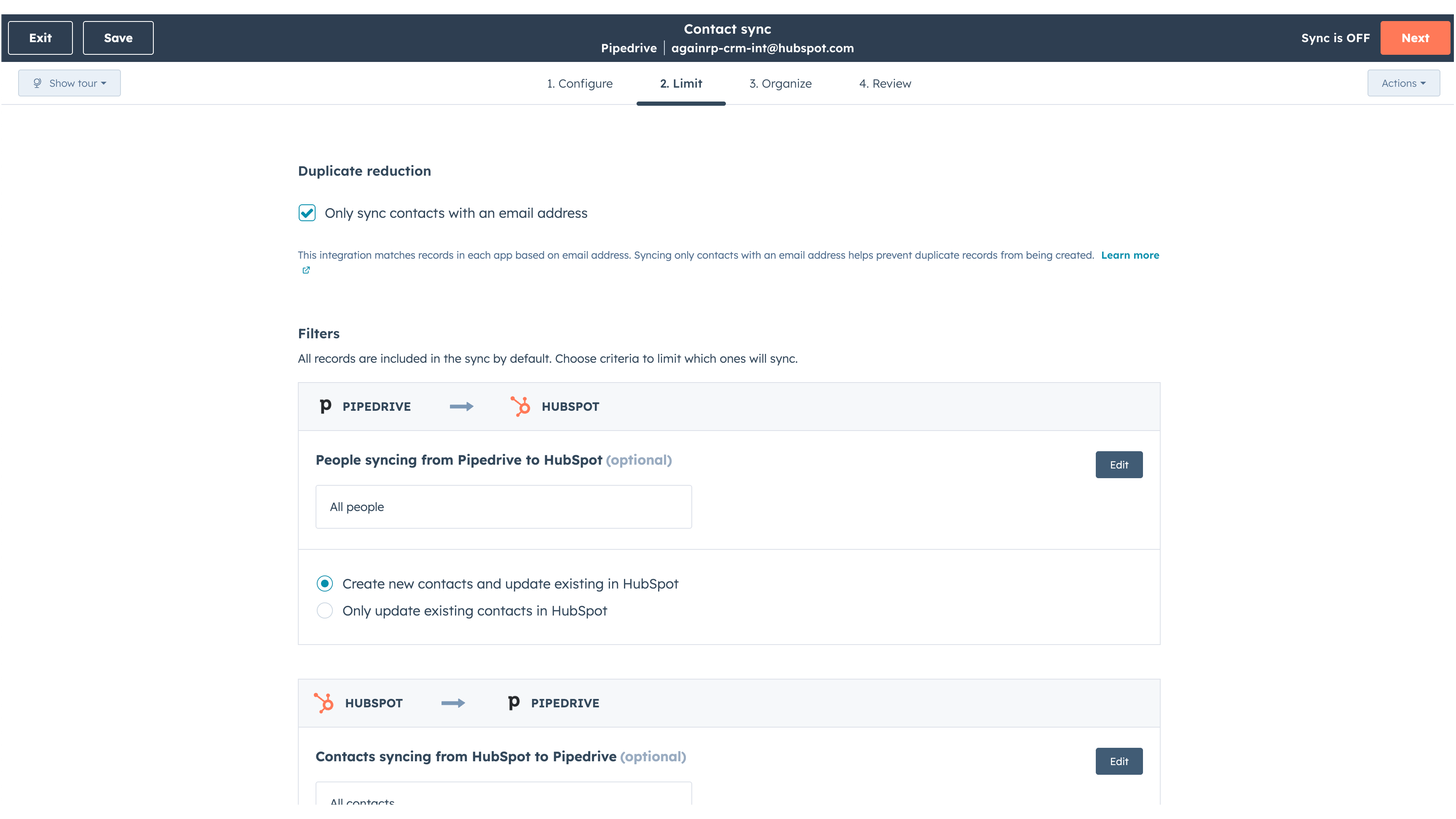Click the lightbulb icon on Show tour
Viewport: 1456px width, 819px height.
click(x=37, y=83)
